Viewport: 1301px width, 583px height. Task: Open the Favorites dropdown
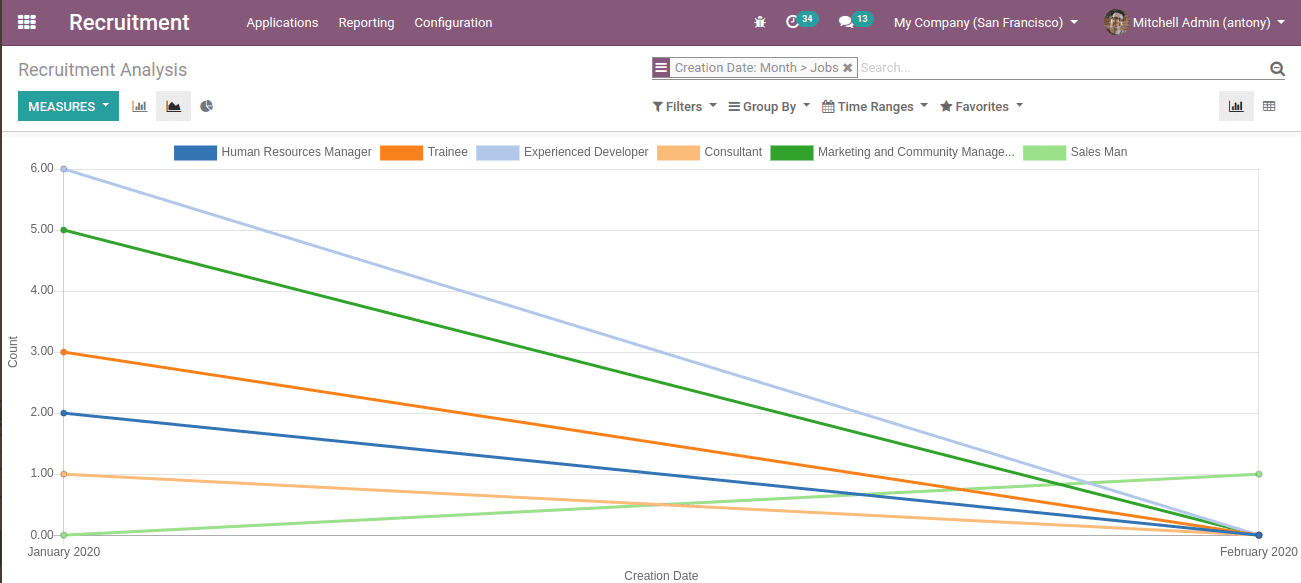point(982,106)
